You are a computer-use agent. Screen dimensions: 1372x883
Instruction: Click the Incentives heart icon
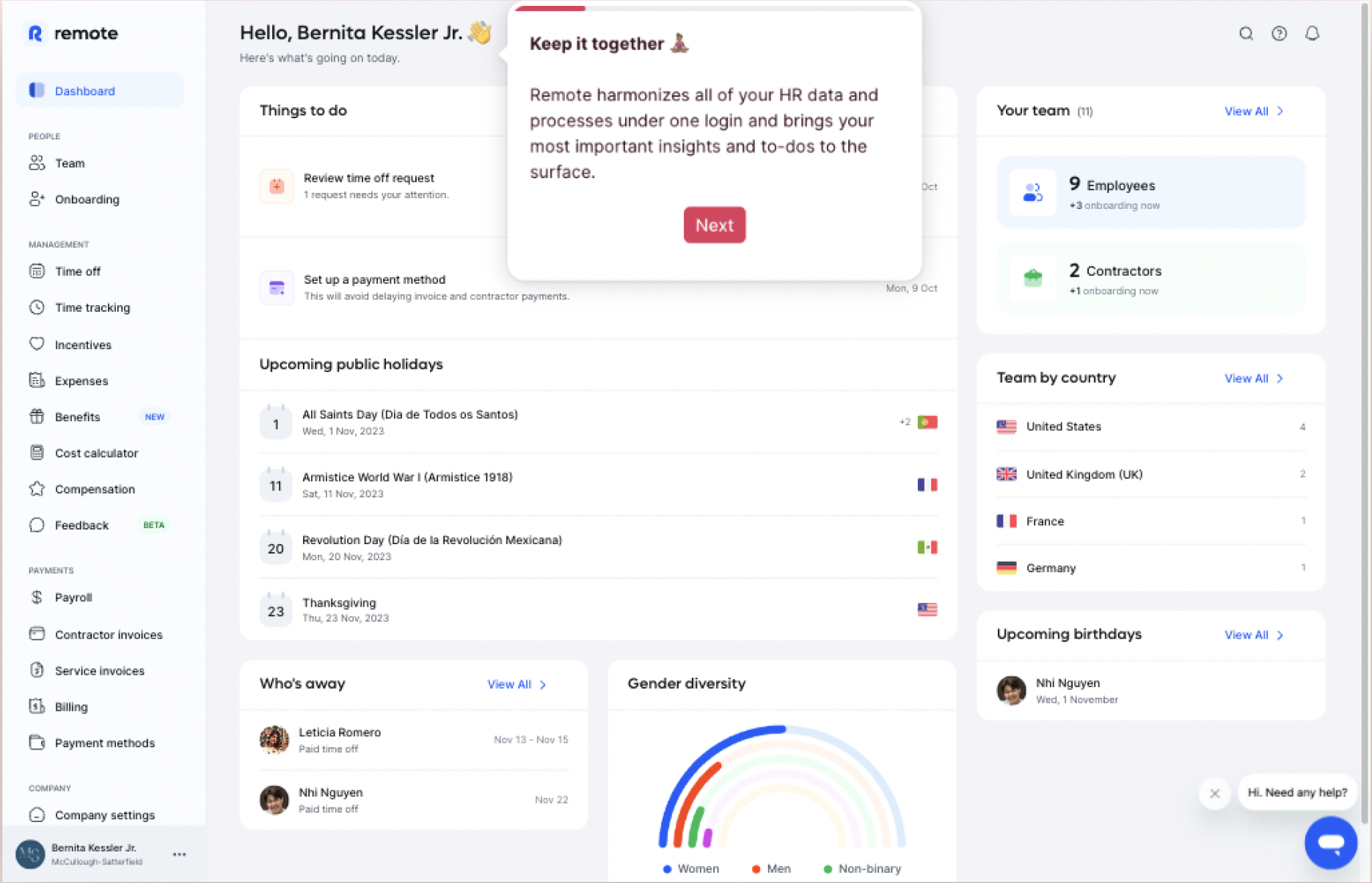coord(37,344)
